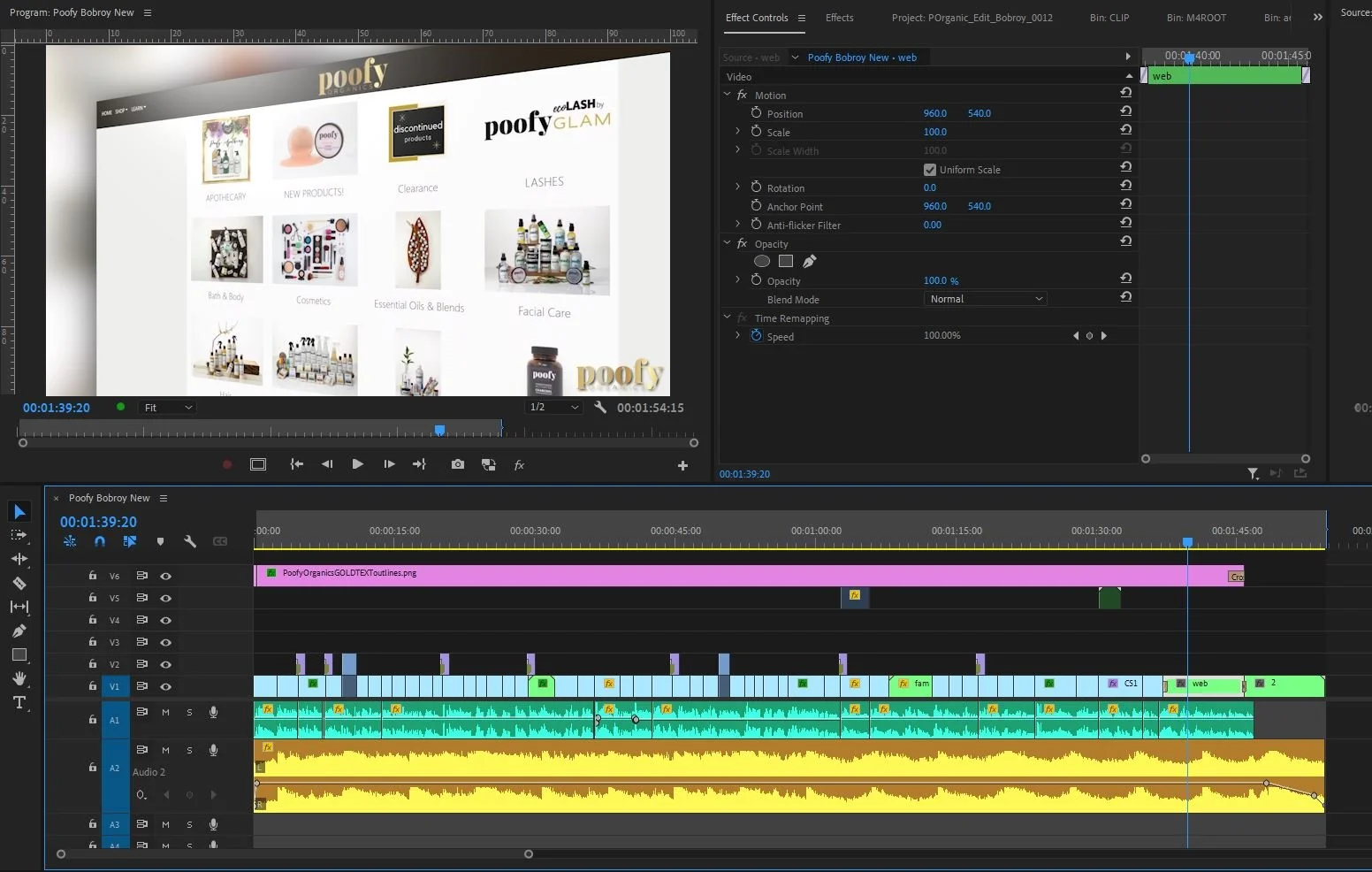Viewport: 1372px width, 872px height.
Task: Toggle insert sequences as nests icon
Action: click(70, 541)
